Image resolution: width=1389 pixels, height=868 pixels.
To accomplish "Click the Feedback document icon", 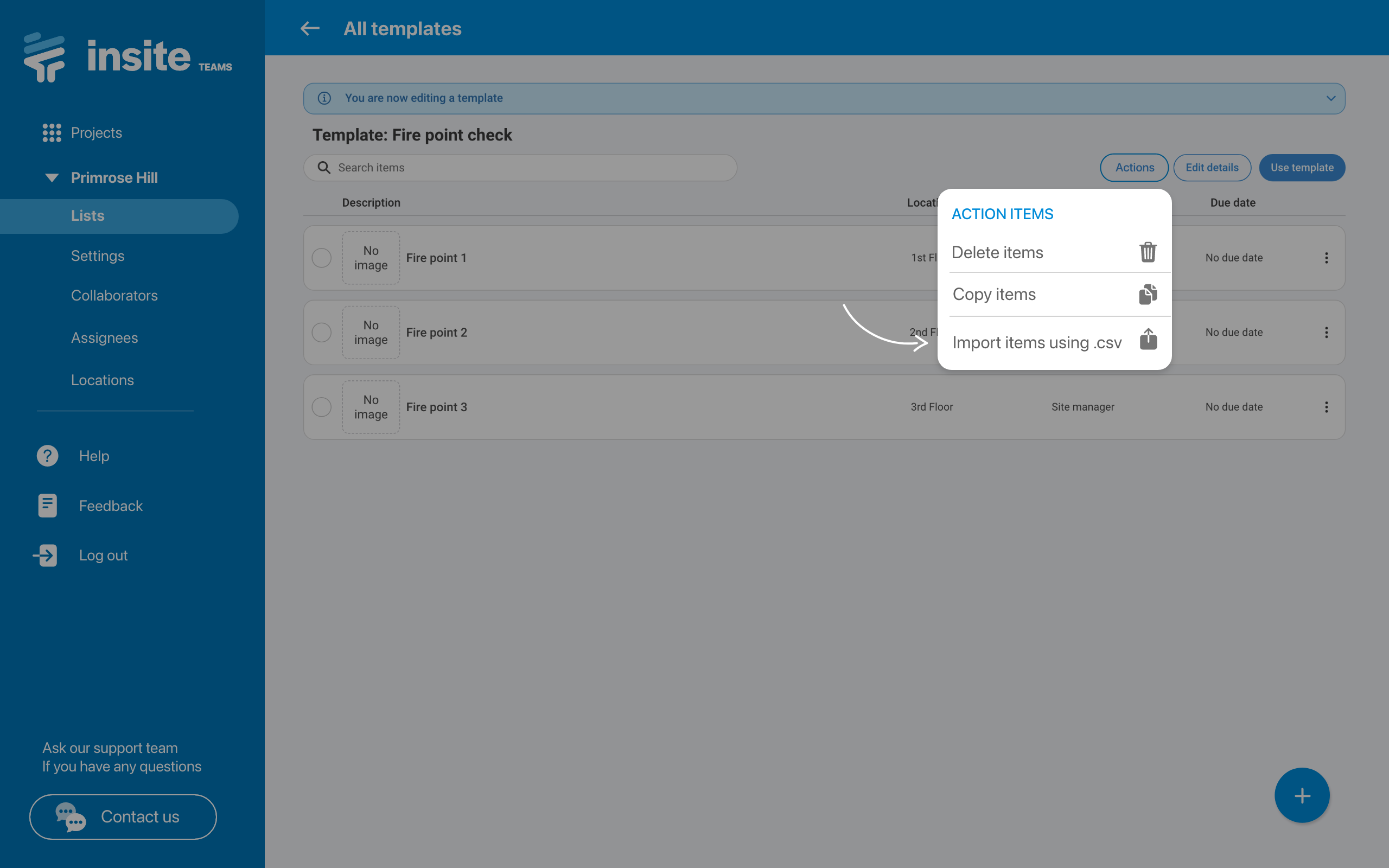I will 48,506.
